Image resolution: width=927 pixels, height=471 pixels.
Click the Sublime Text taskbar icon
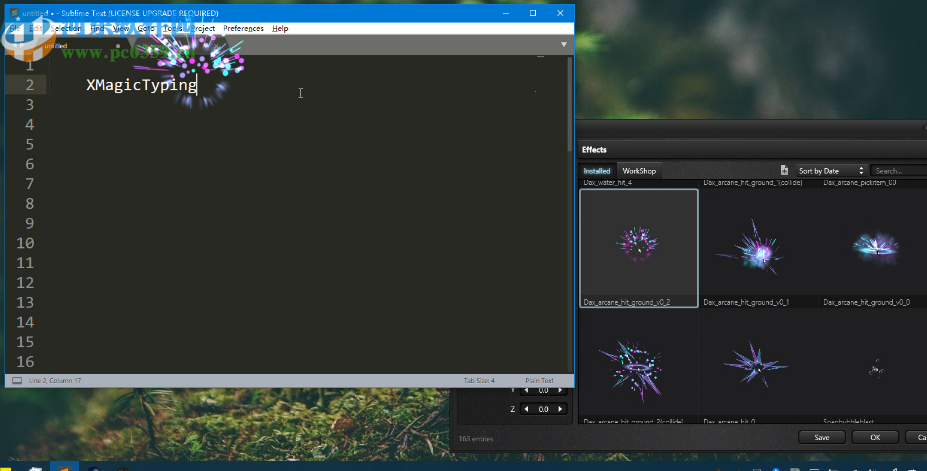coord(64,465)
